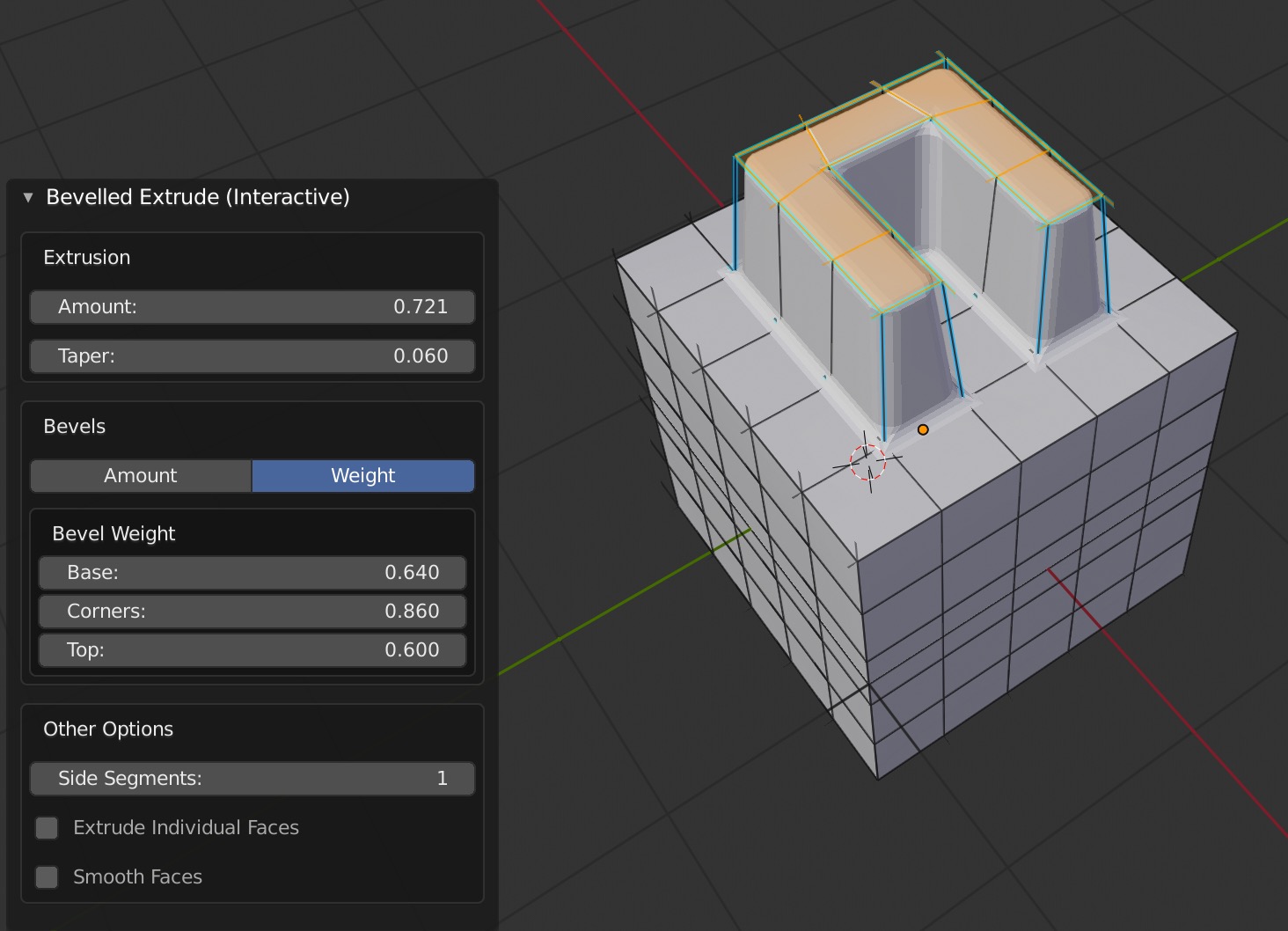Collapse the Bevelled Extrude (Interactive) panel

[x=28, y=197]
